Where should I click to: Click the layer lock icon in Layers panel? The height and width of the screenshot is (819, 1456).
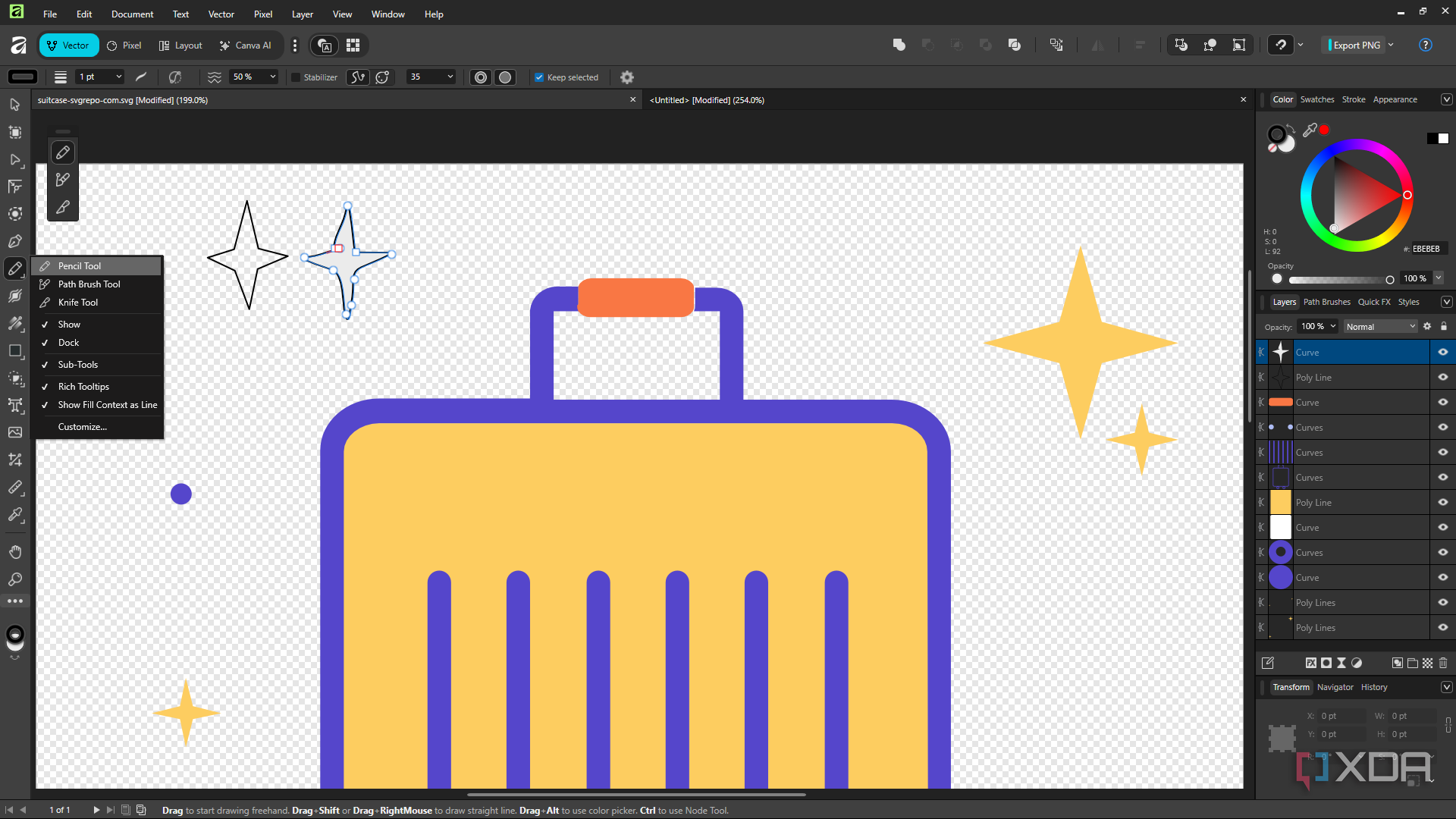(x=1444, y=327)
